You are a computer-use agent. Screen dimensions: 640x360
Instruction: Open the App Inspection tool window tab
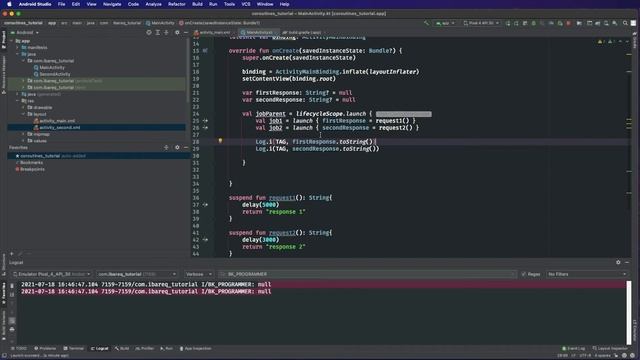[196, 349]
